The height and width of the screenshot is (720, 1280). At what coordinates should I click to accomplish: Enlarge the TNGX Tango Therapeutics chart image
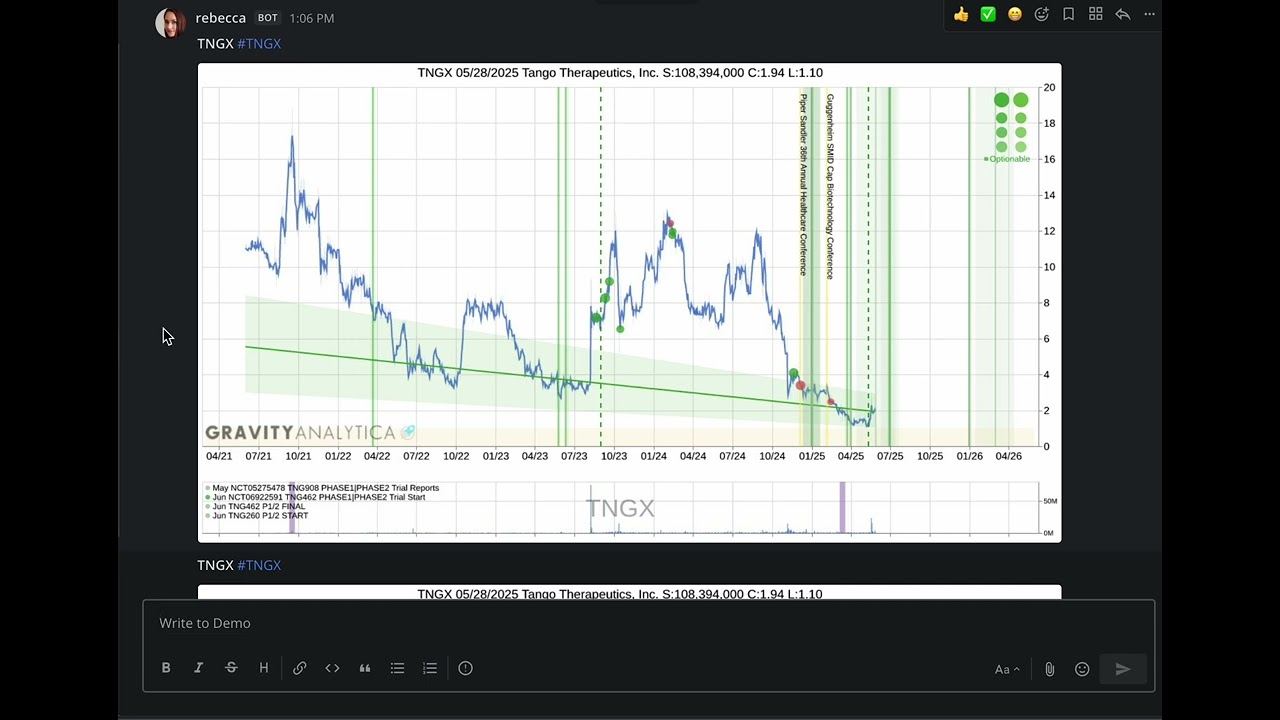[x=629, y=302]
